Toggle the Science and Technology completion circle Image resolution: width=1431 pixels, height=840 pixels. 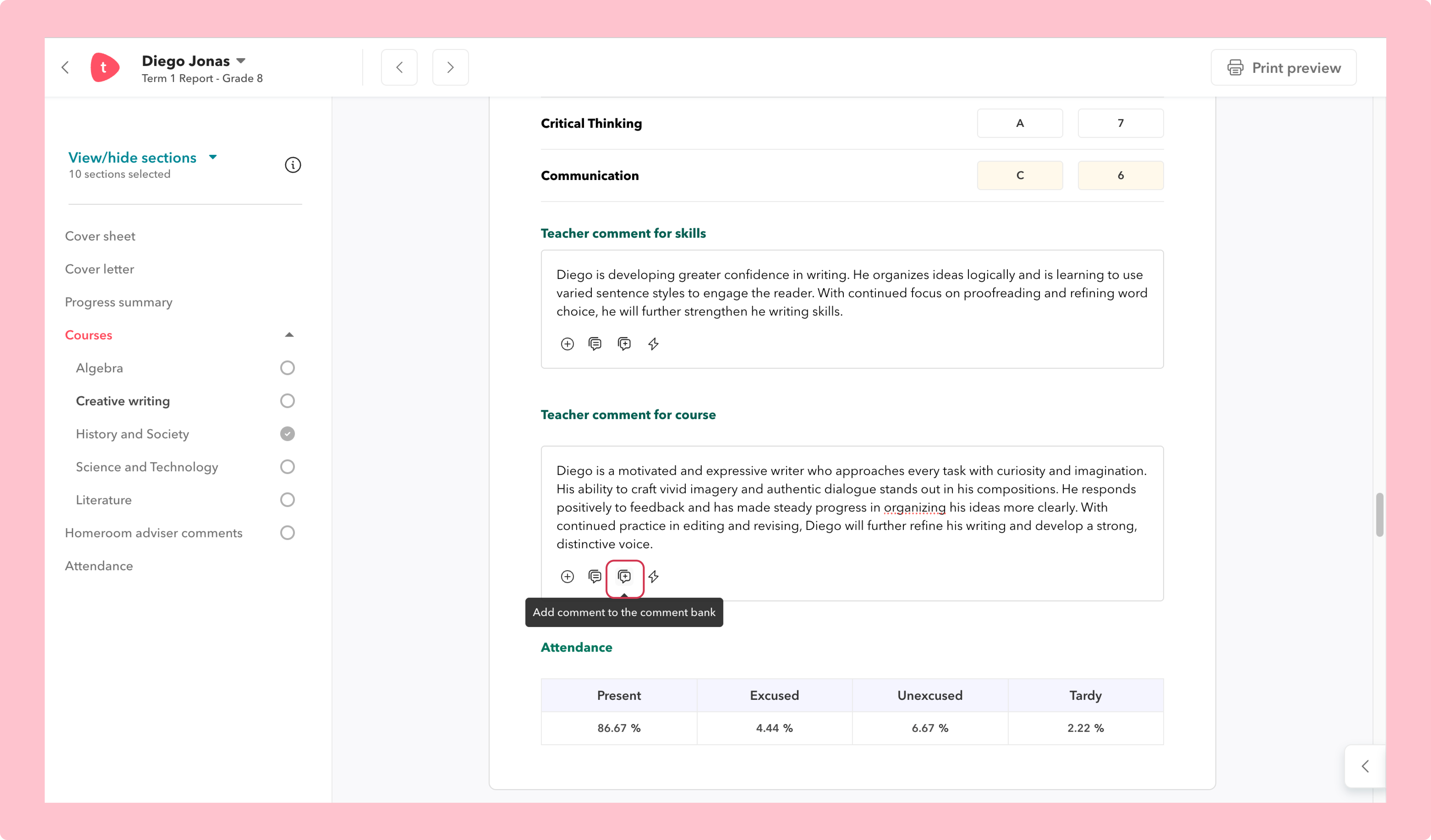point(287,467)
